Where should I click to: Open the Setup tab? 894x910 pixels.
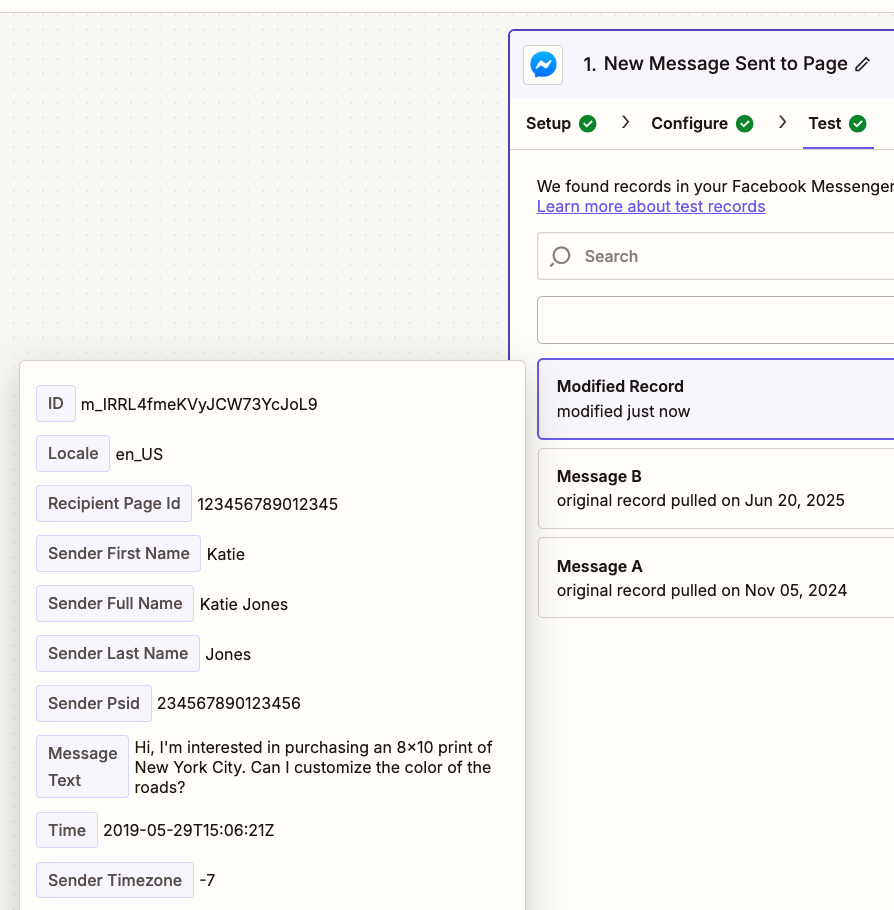(x=561, y=124)
